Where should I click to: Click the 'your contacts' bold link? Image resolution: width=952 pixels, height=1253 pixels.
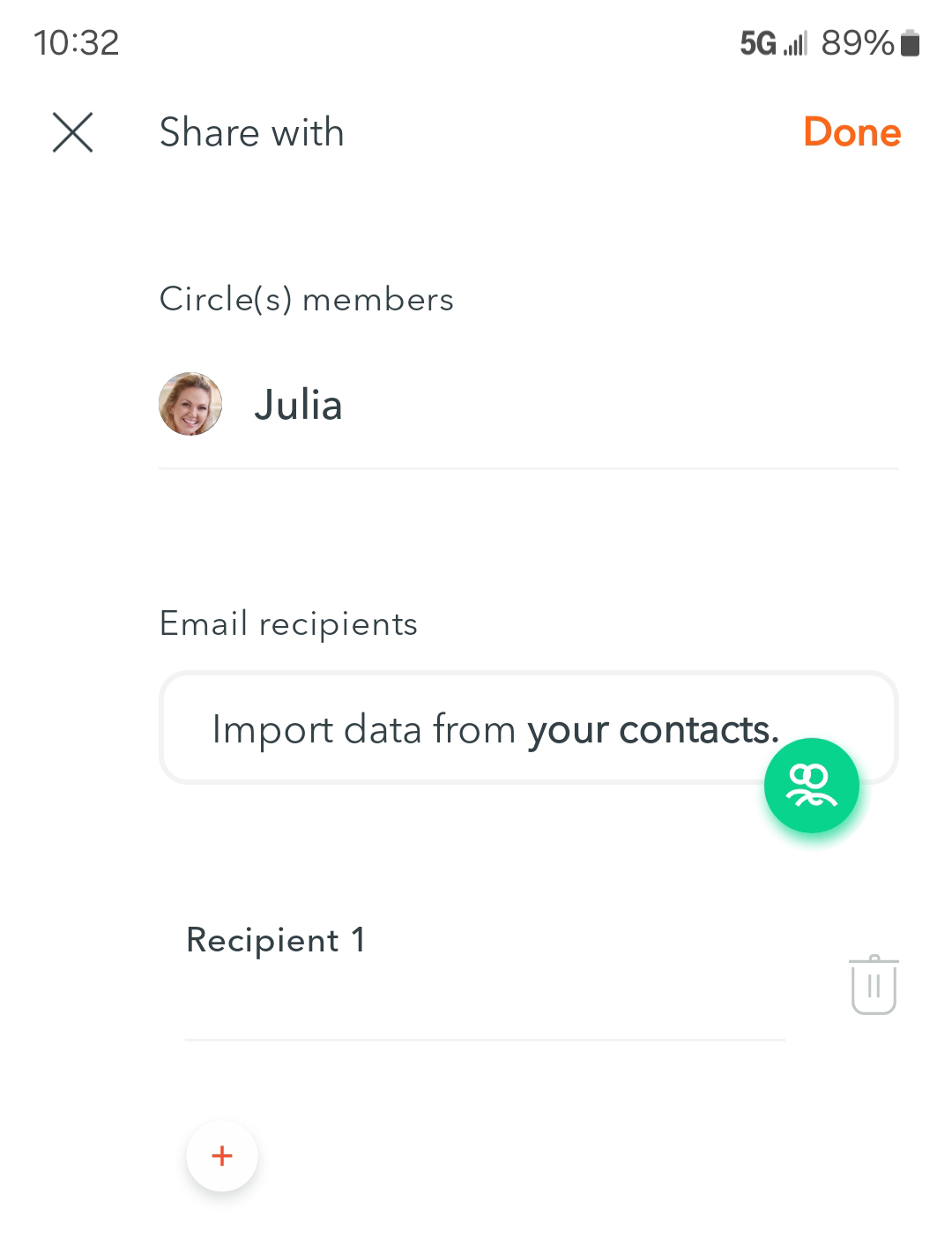652,730
